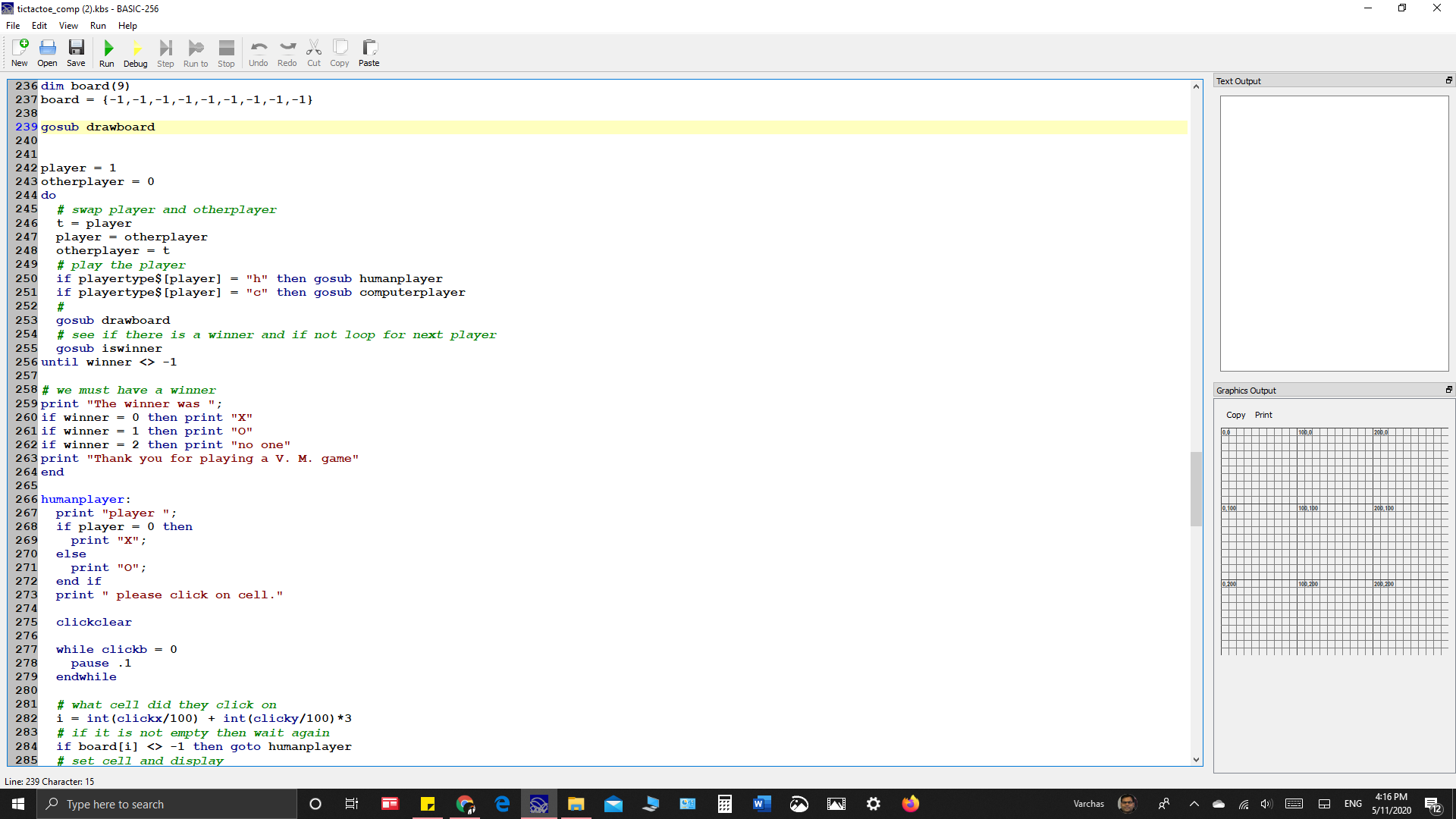Click the 'Line: 239 Character: 15' status text
Image resolution: width=1456 pixels, height=819 pixels.
(x=49, y=781)
